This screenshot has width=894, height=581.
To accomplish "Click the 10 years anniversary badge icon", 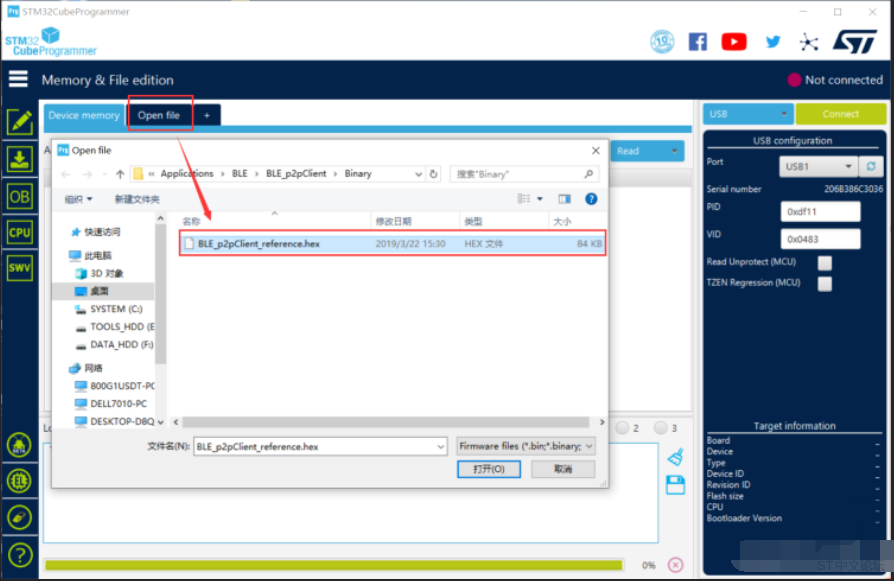I will (x=662, y=42).
